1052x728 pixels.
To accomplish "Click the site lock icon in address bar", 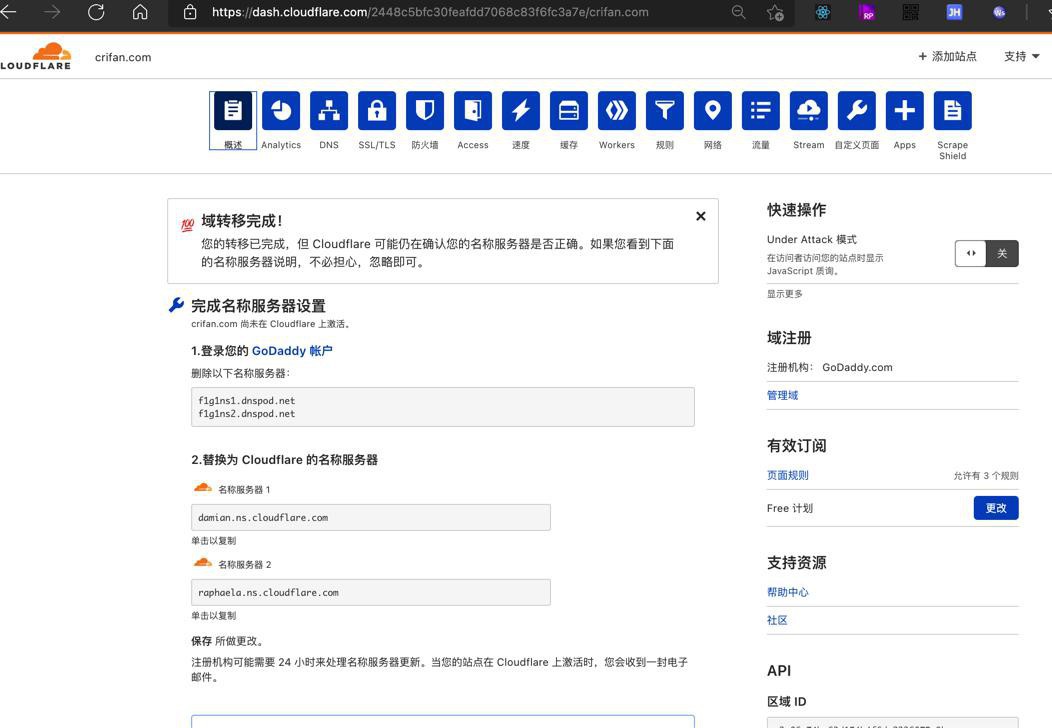I will coord(190,12).
